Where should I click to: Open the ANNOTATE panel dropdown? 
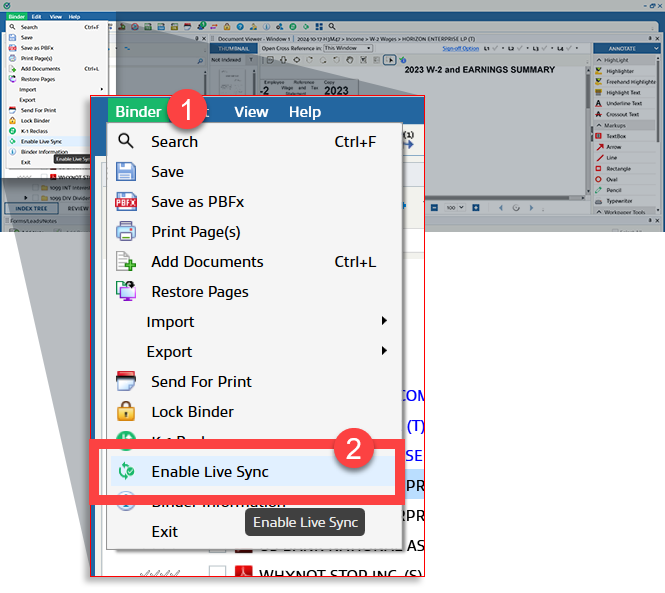(656, 48)
